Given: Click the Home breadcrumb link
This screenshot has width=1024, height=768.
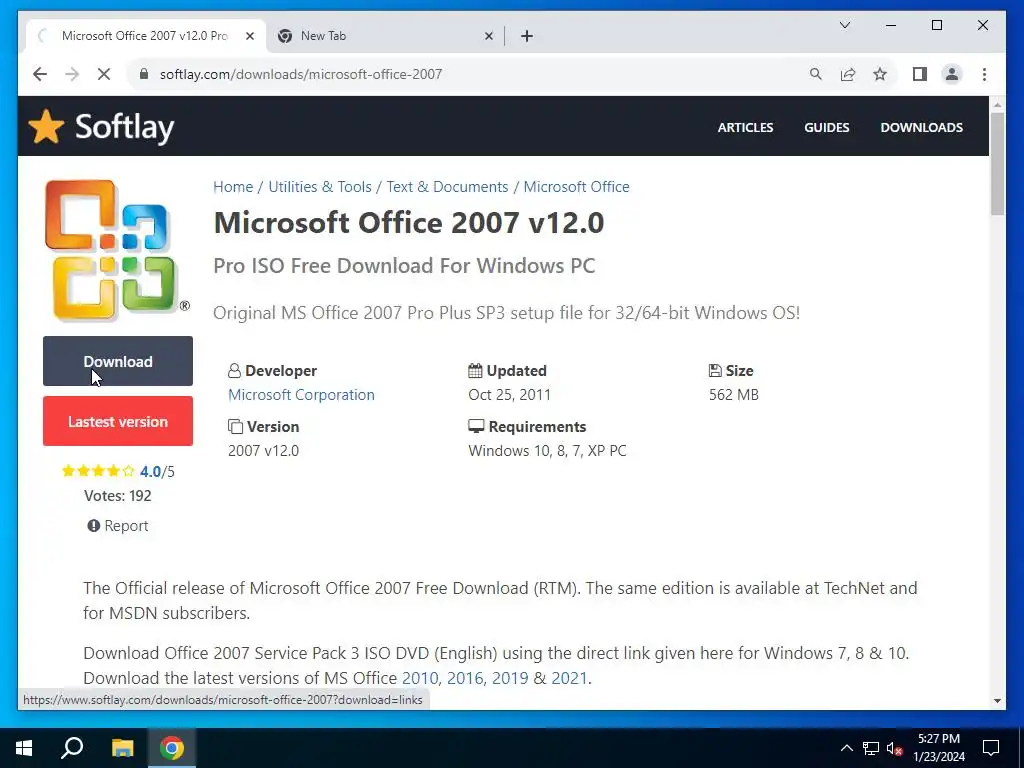Looking at the screenshot, I should (232, 187).
